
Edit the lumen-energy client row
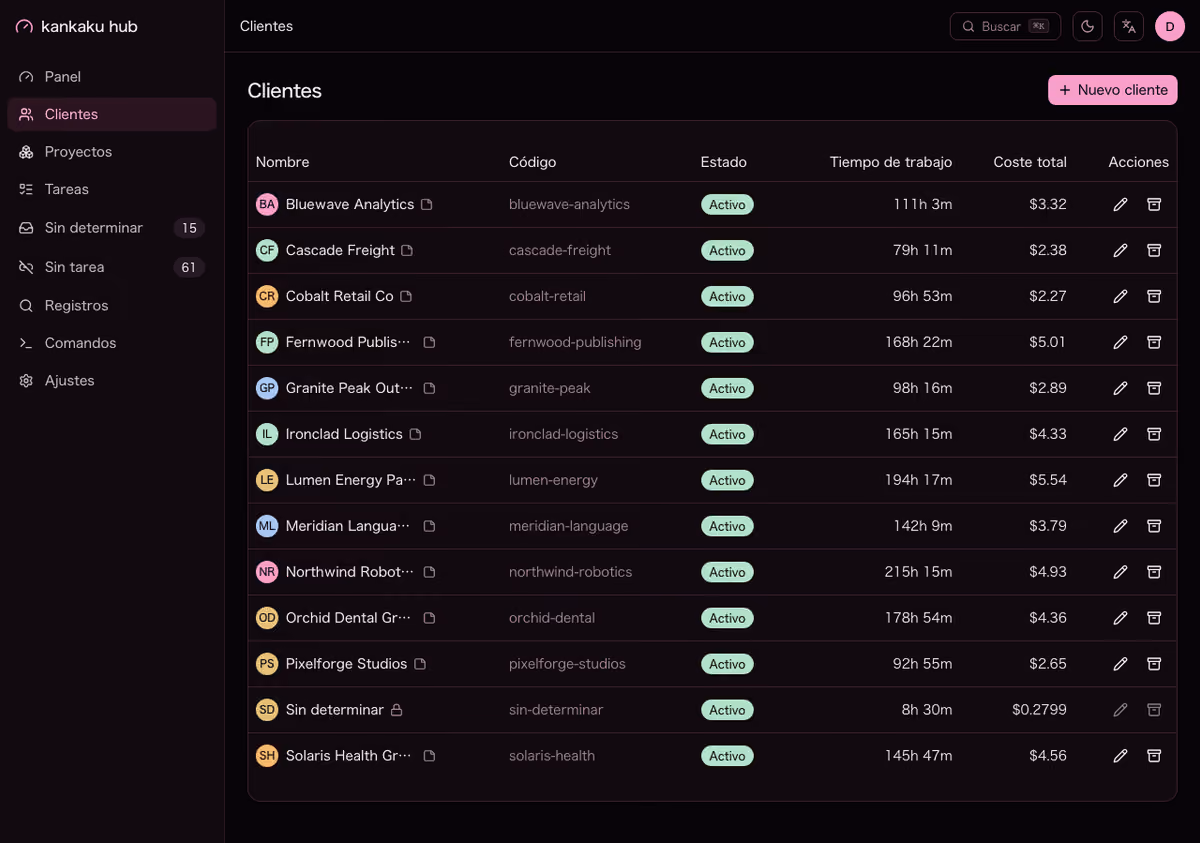coord(1120,480)
